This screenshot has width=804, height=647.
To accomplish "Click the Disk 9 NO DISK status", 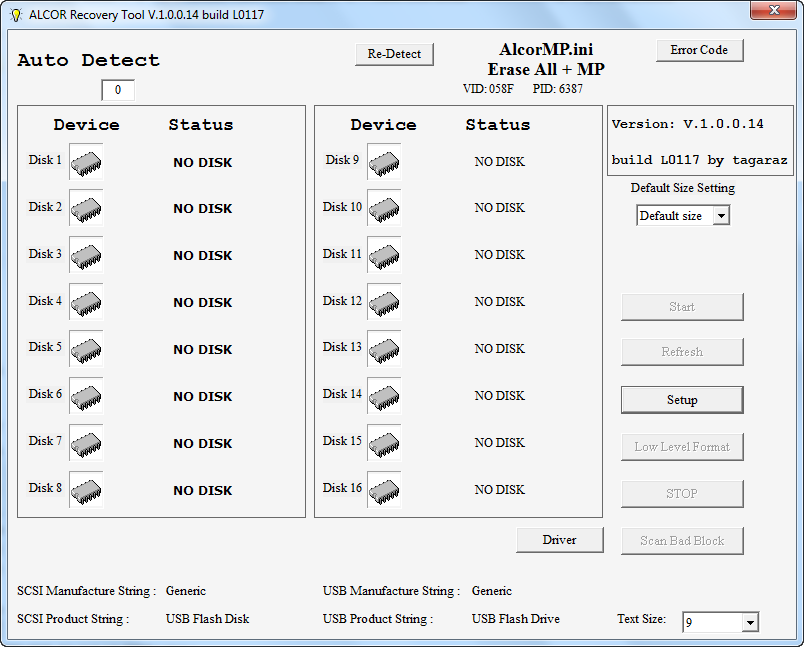I will [x=499, y=162].
